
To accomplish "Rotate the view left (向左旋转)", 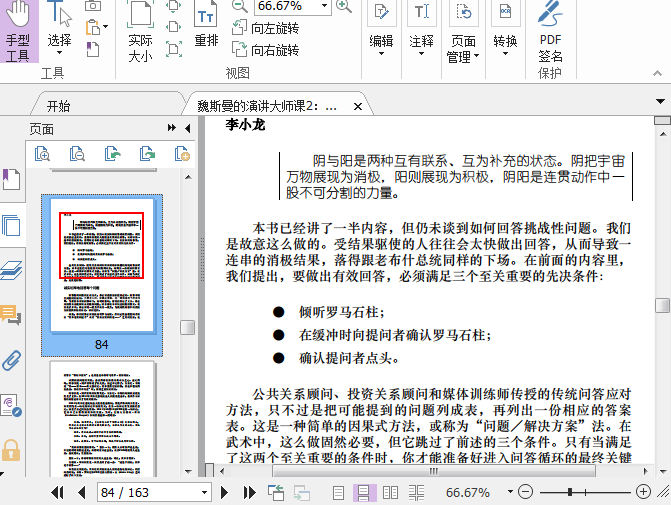I will tap(265, 28).
